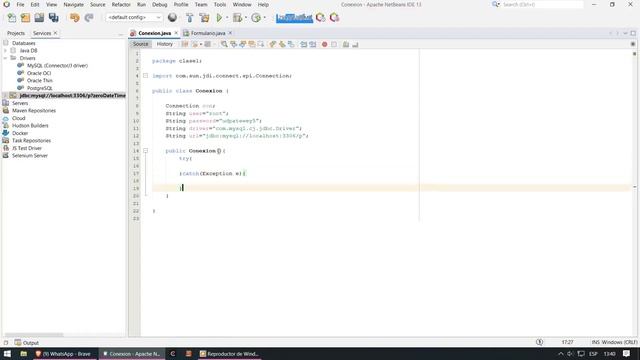Open the File menu

click(20, 4)
